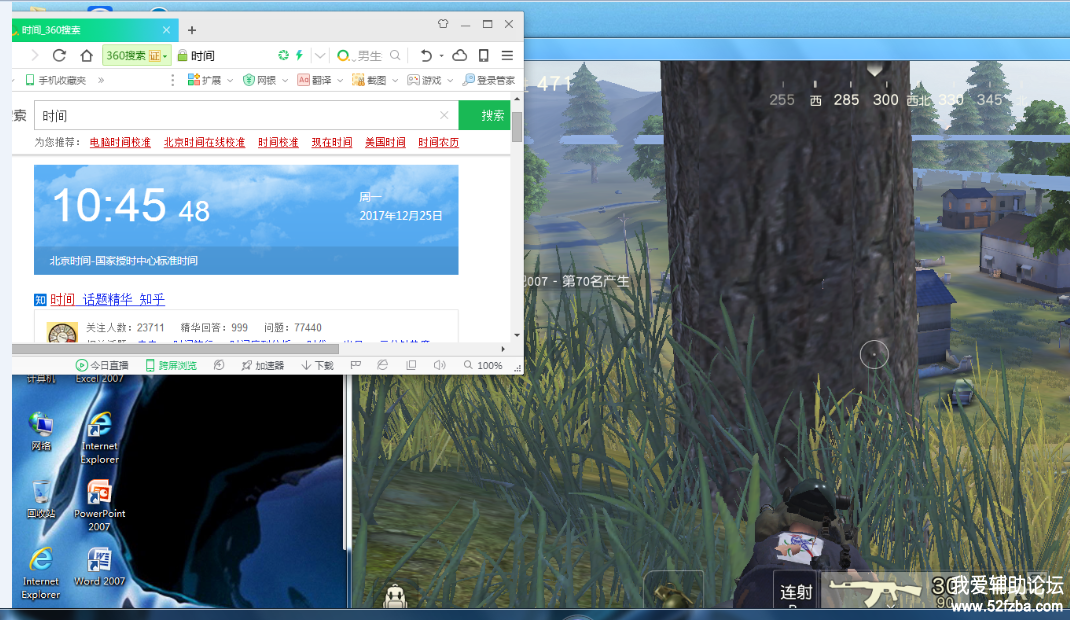The image size is (1070, 620).
Task: Toggle browser sound with the speaker icon
Action: coord(439,365)
